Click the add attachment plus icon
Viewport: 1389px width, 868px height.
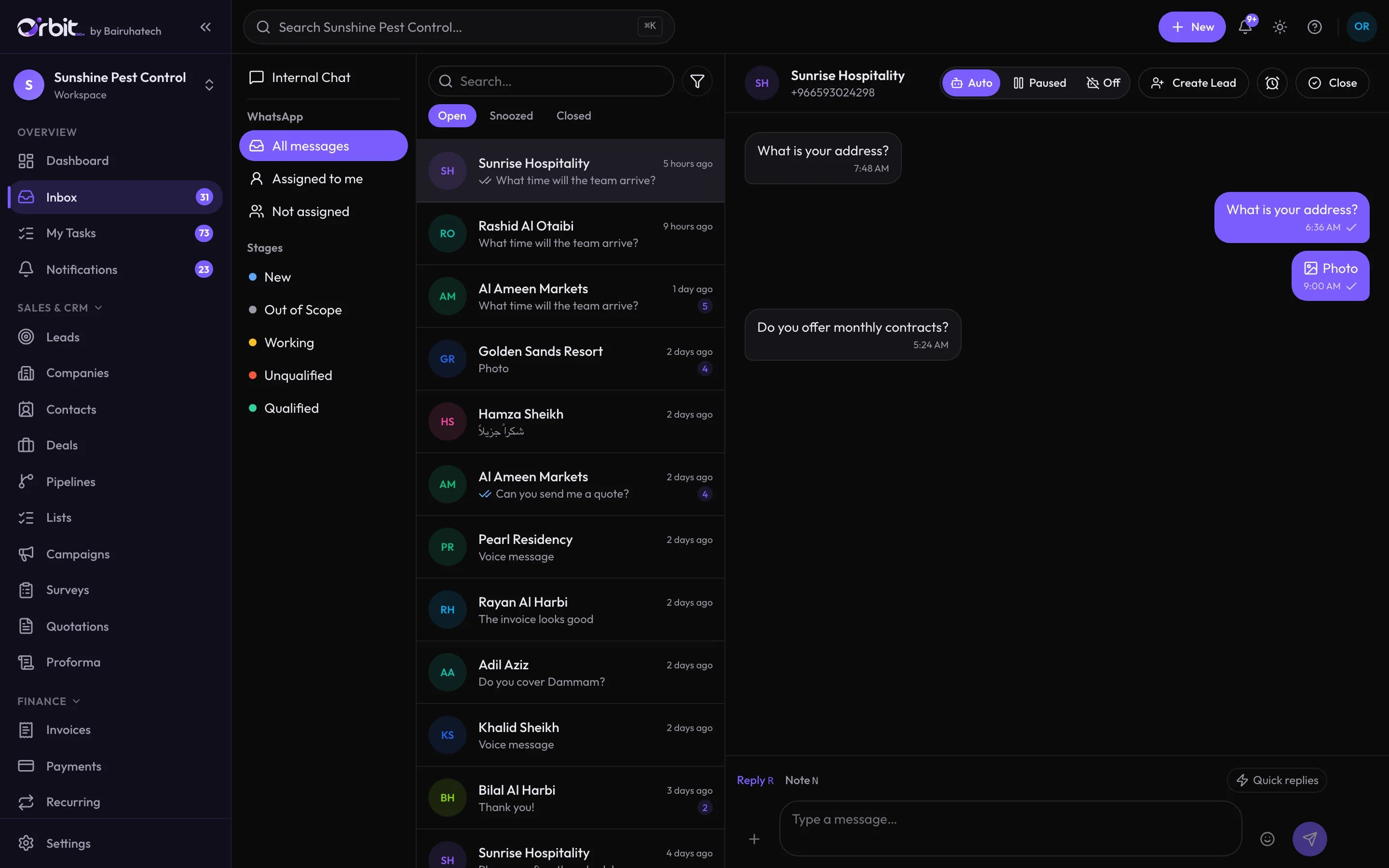(754, 839)
